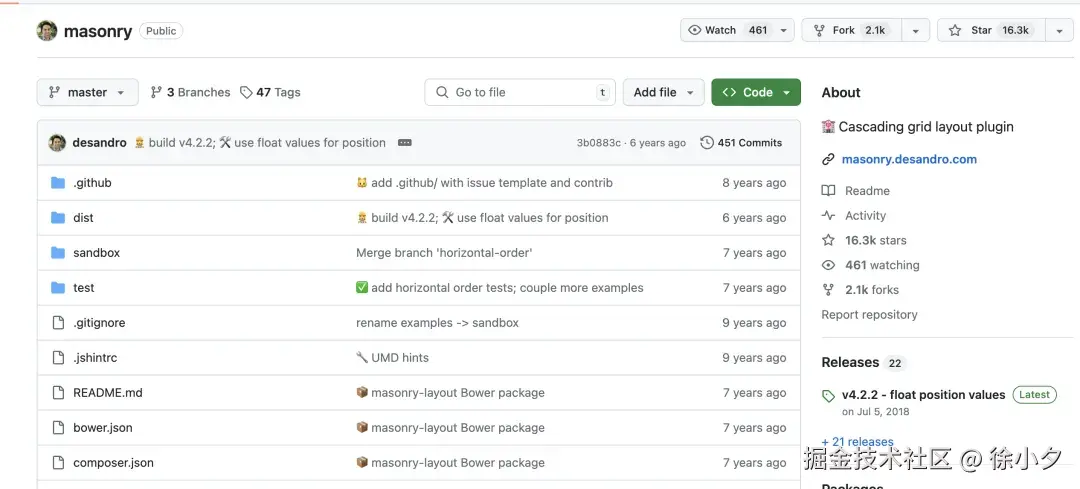Expand the commit message ellipsis button
The image size is (1080, 489).
405,143
